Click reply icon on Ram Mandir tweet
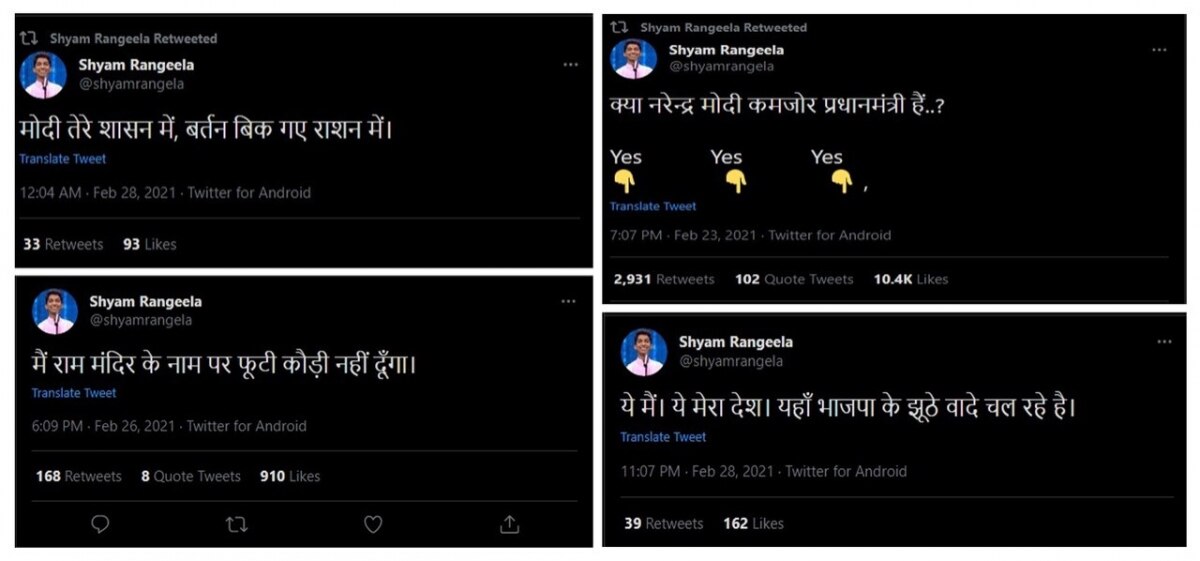This screenshot has width=1200, height=561. tap(100, 524)
